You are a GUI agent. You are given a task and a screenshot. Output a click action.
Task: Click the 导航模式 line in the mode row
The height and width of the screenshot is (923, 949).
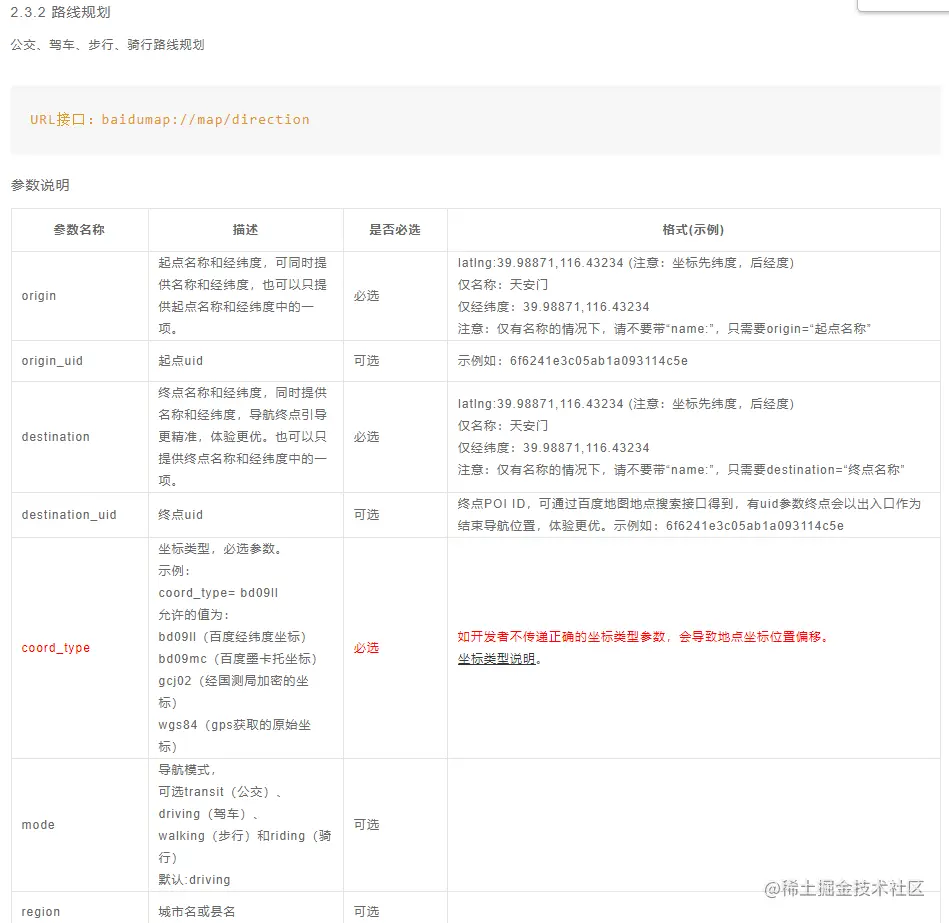[186, 770]
